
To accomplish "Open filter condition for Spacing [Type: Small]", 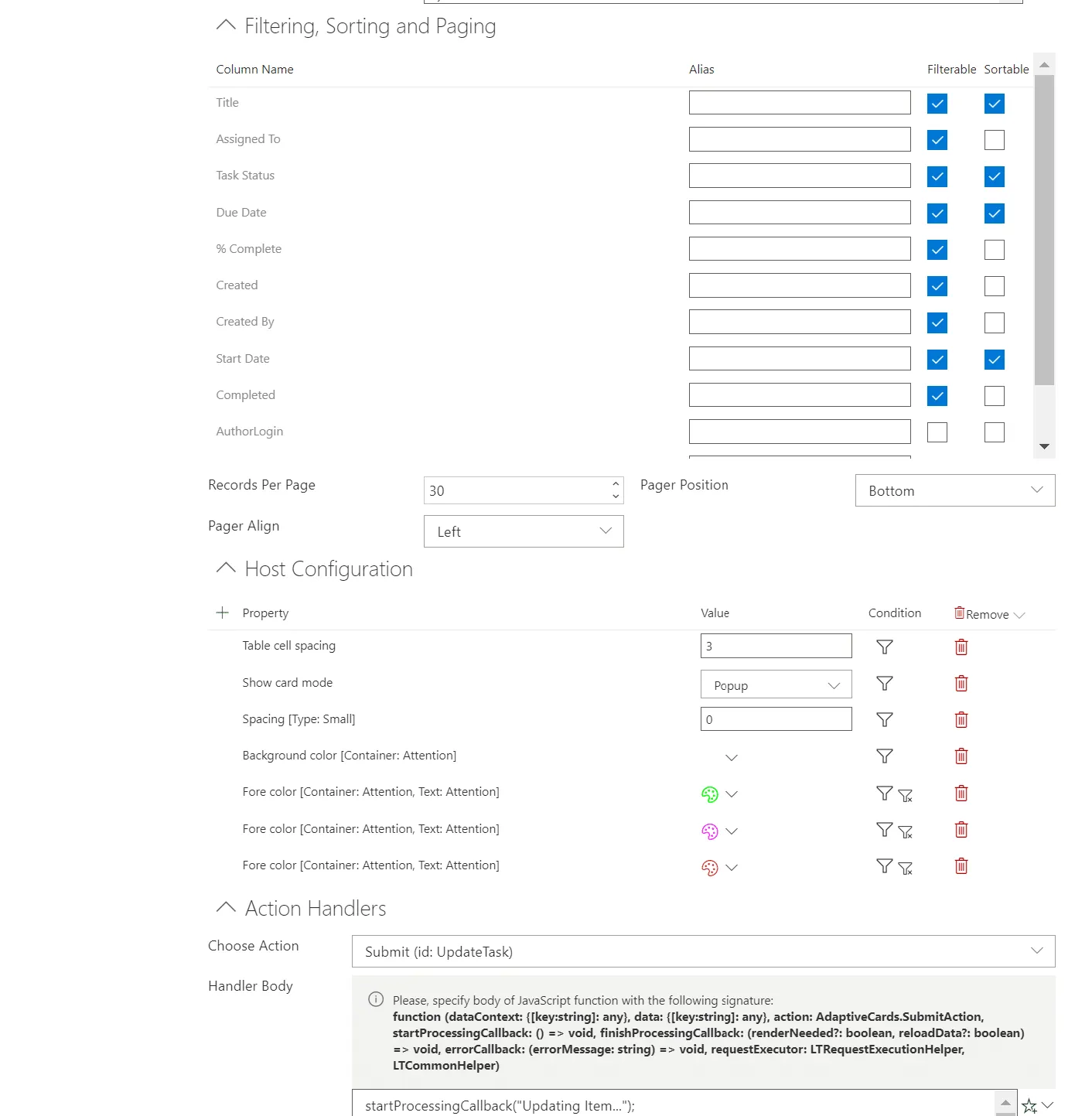I will (884, 719).
